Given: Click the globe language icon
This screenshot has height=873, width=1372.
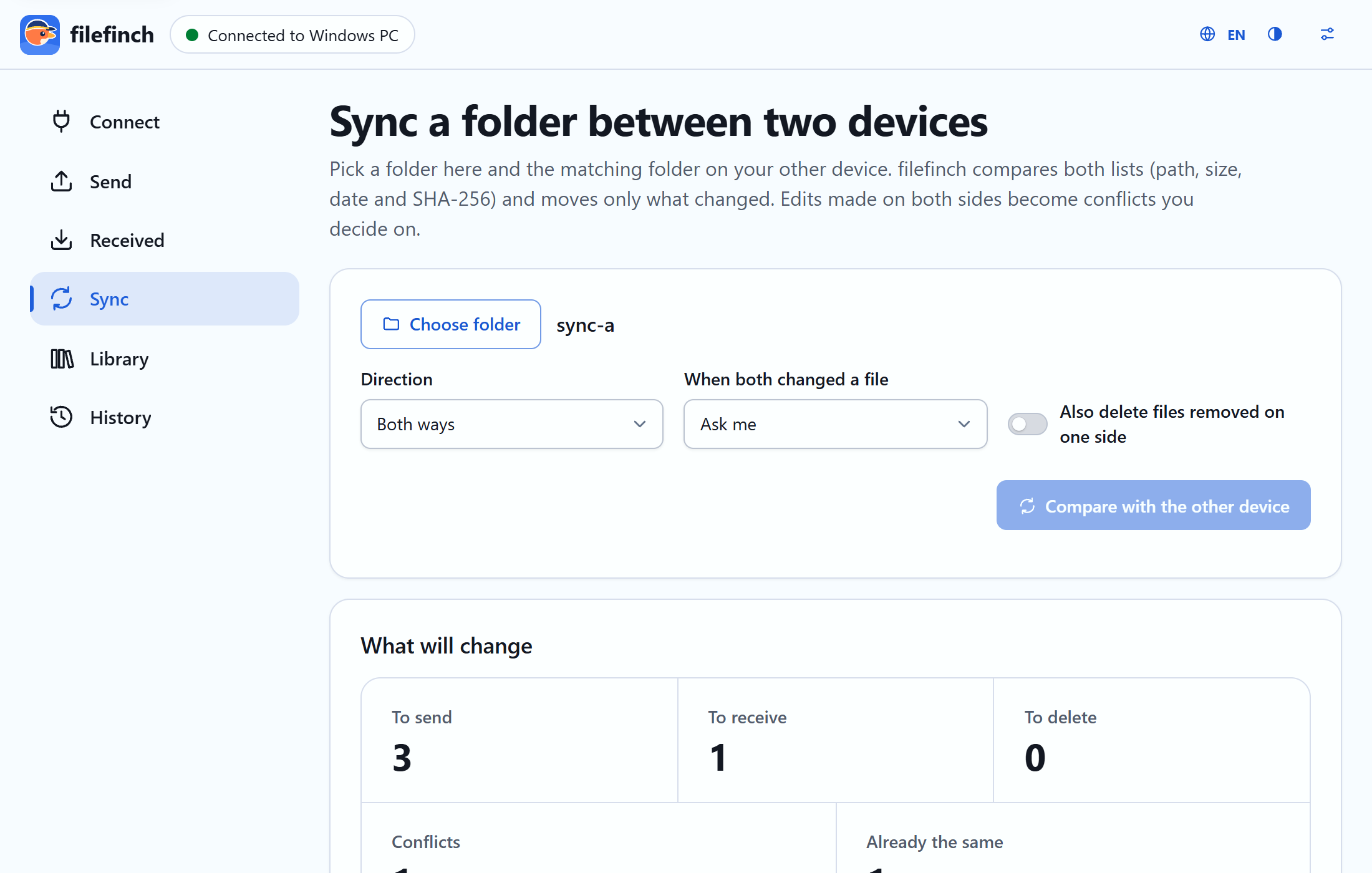Looking at the screenshot, I should tap(1207, 34).
